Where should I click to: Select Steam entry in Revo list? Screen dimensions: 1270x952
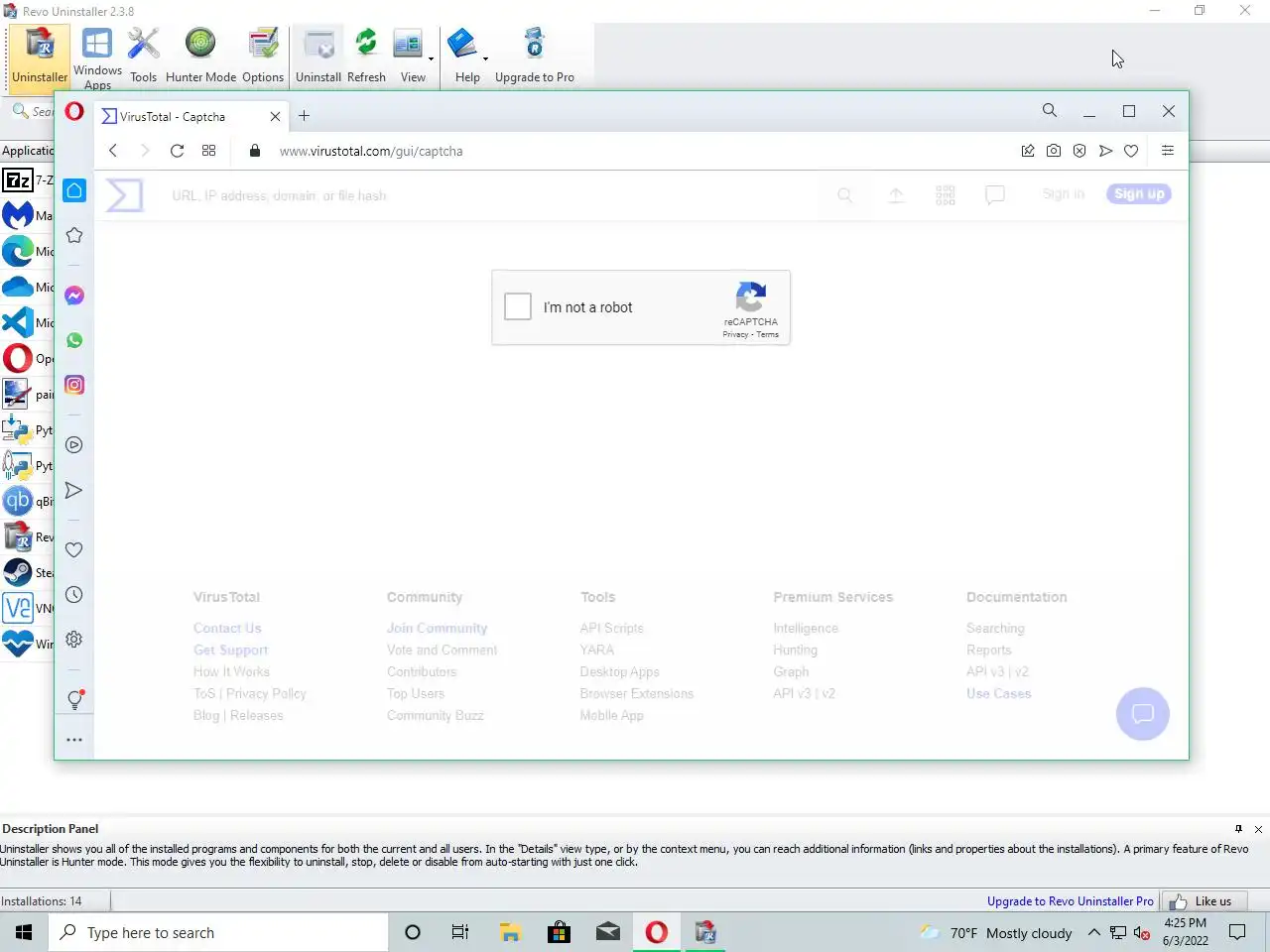(28, 572)
